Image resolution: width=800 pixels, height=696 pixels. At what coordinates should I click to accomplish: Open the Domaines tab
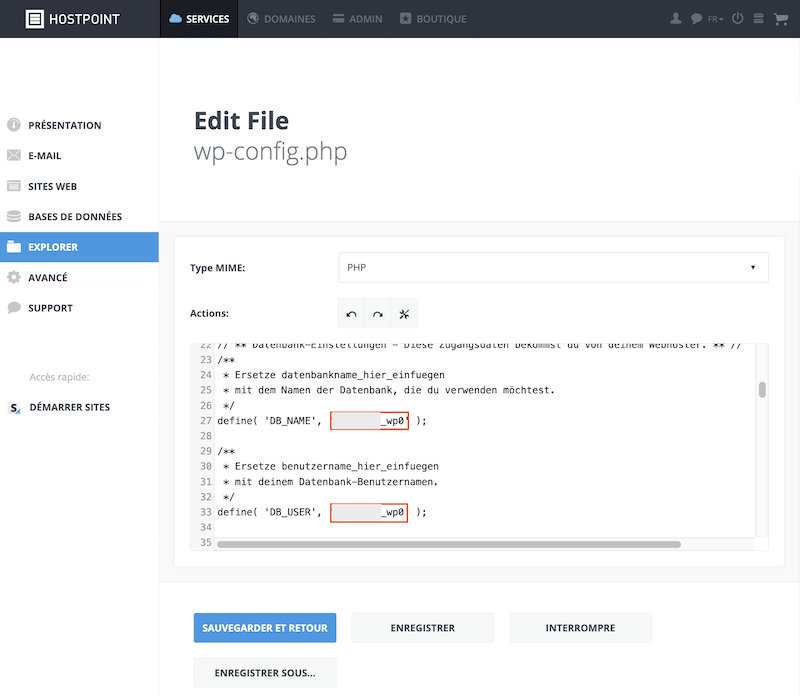point(281,19)
